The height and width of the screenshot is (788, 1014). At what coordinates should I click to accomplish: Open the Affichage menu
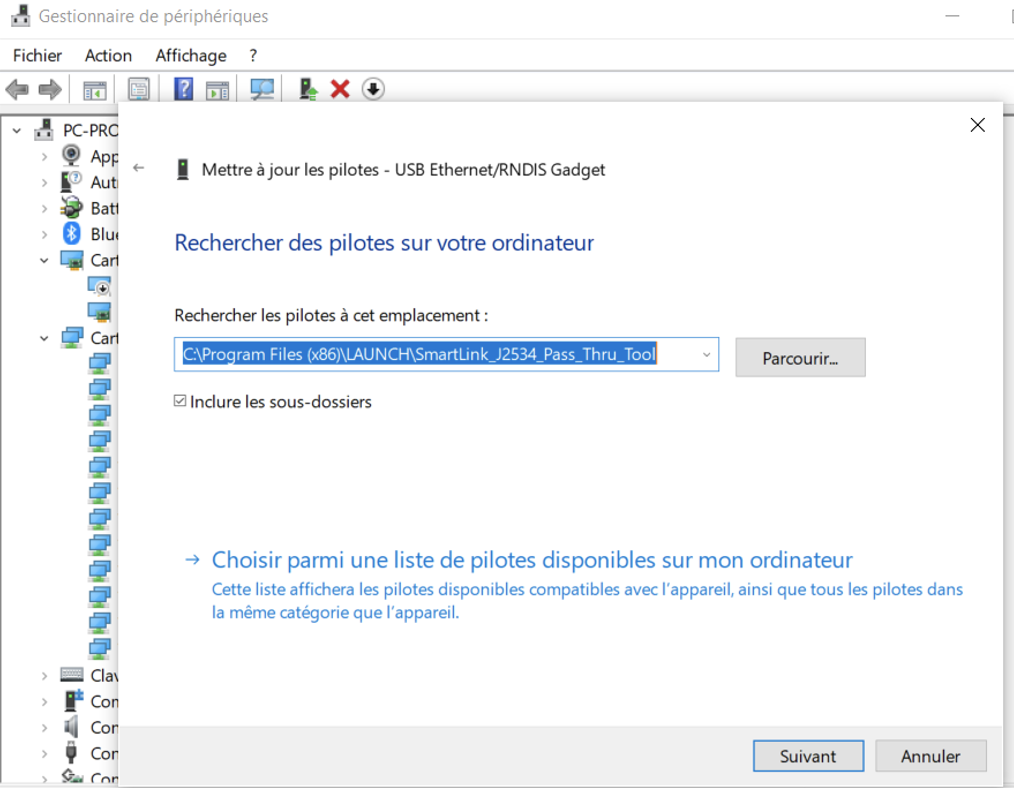coord(190,56)
